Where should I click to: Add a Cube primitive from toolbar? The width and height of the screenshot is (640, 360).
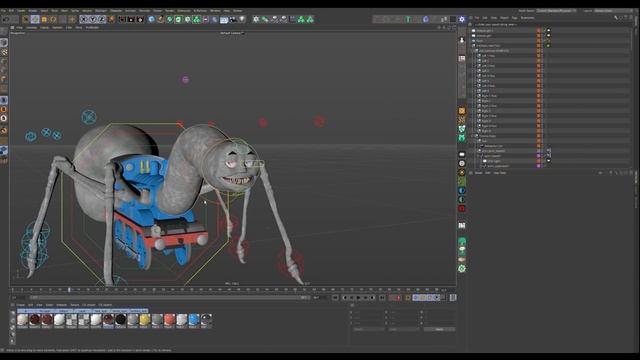tap(151, 19)
